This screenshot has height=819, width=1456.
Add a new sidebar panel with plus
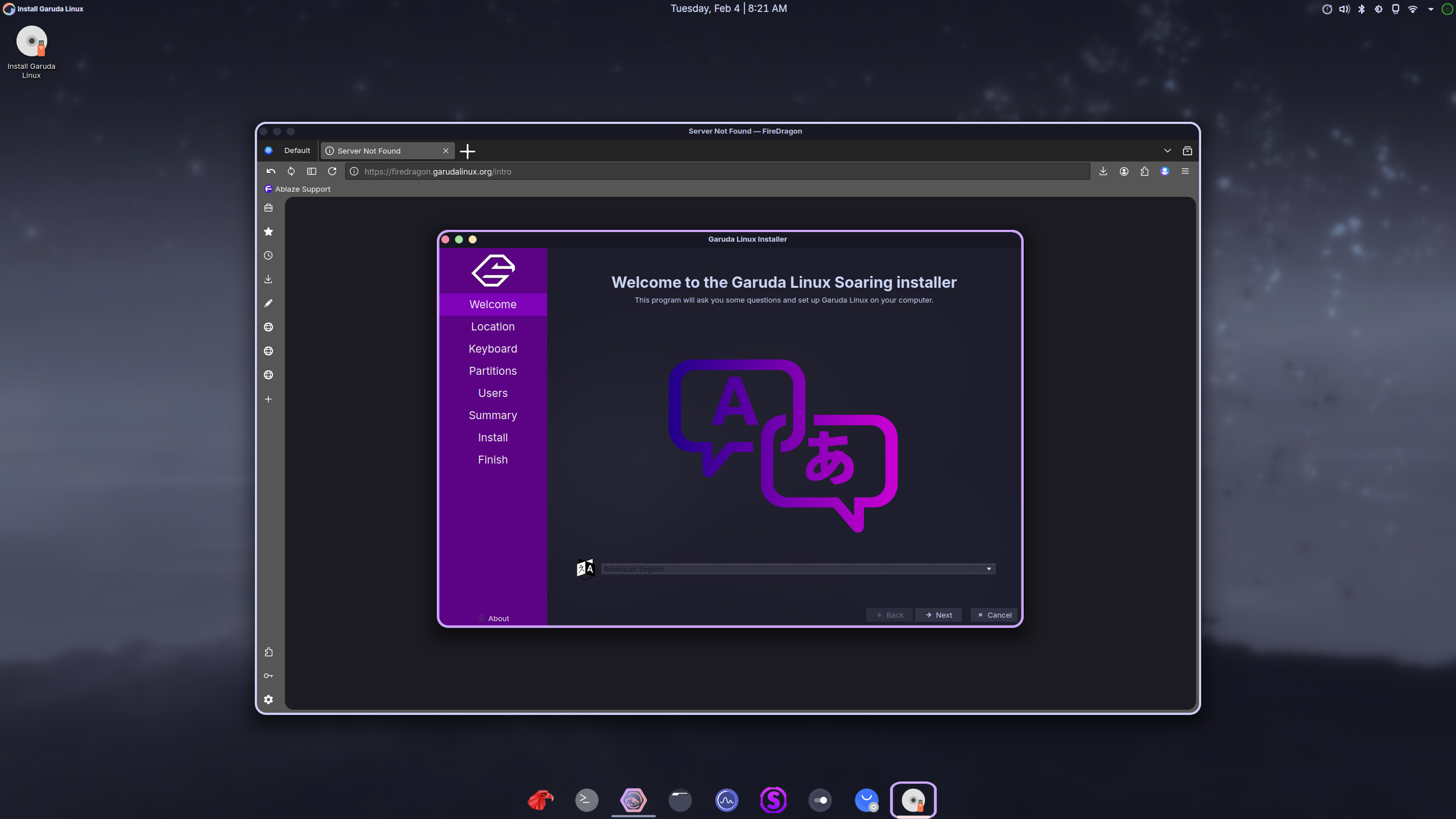pos(268,399)
